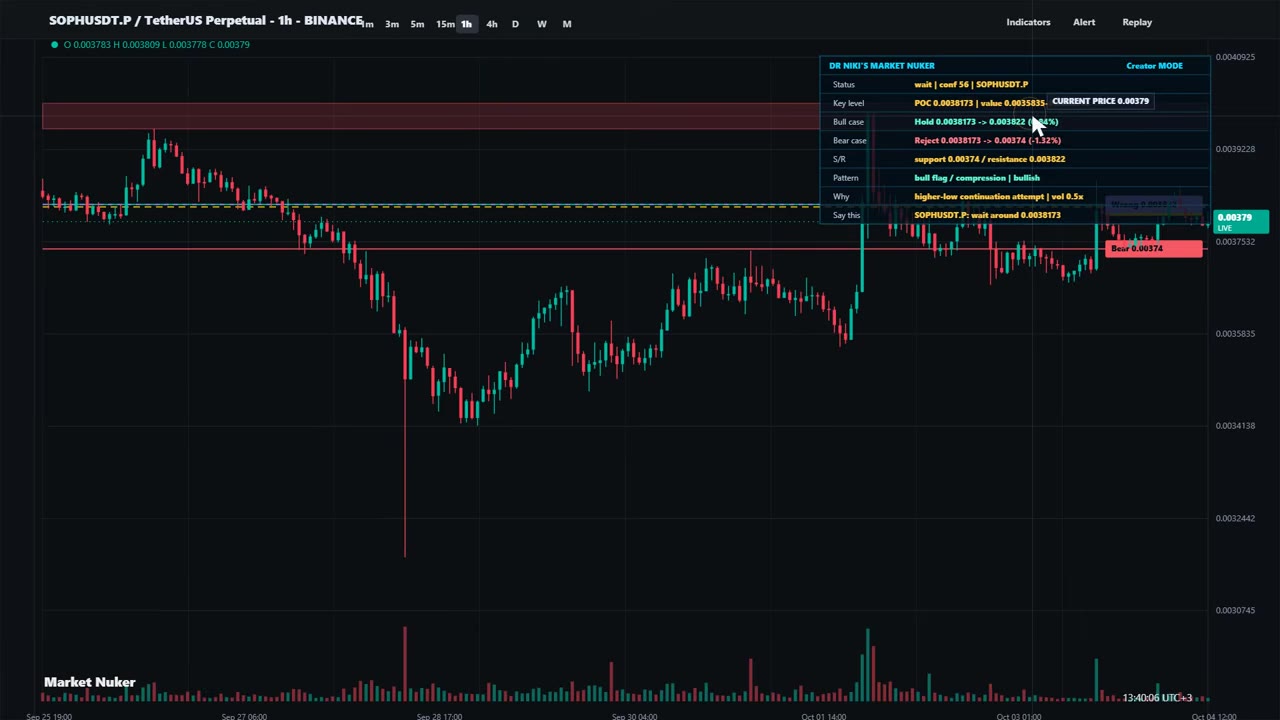Click the Status row value 'wait | conf 56'
This screenshot has height=720, width=1280.
971,85
